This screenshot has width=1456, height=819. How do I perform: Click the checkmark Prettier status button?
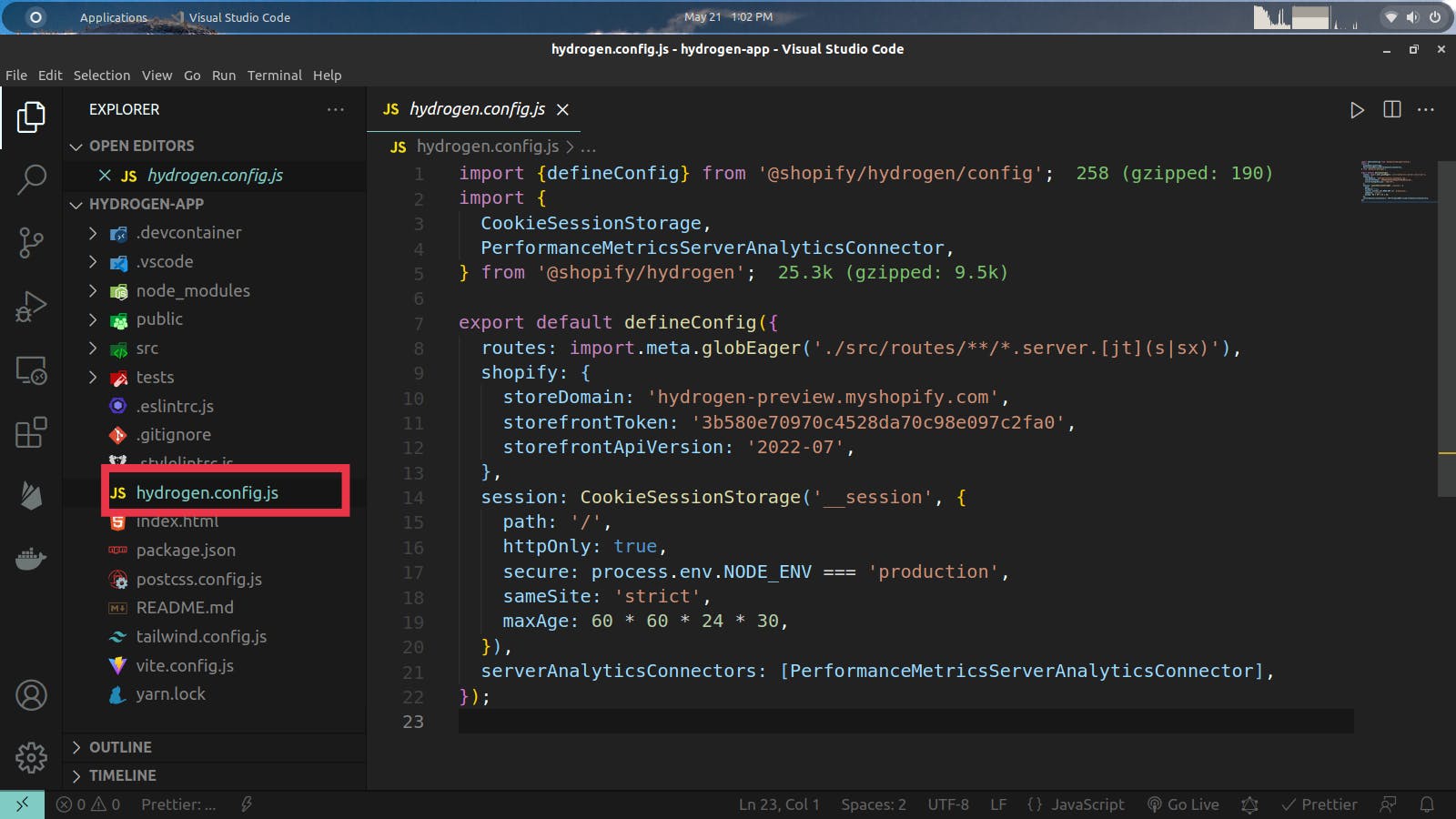(x=1319, y=804)
